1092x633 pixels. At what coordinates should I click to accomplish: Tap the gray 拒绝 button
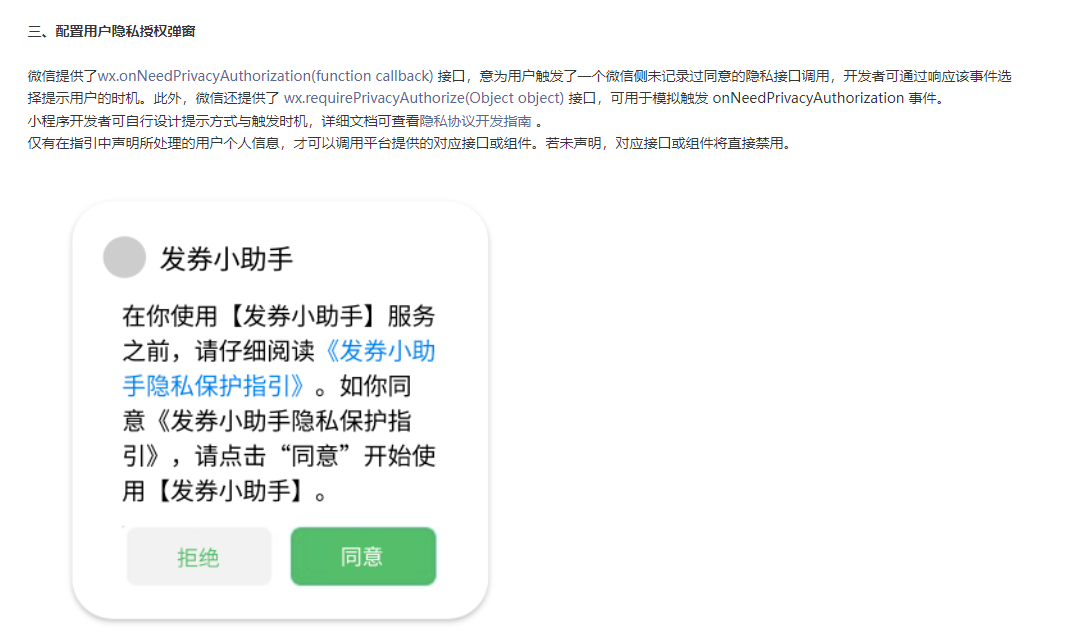[x=198, y=557]
